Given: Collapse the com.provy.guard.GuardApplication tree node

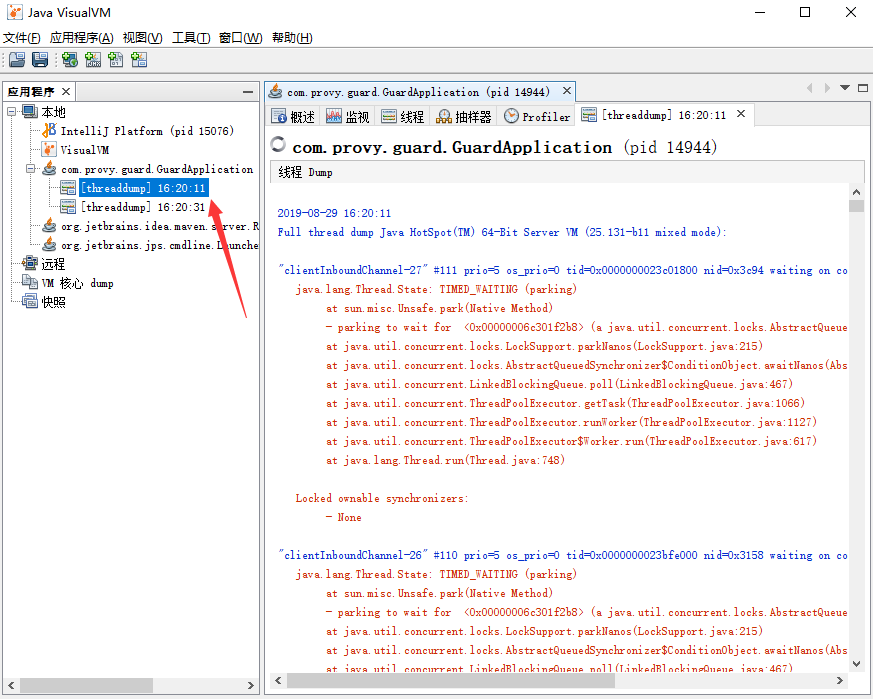Looking at the screenshot, I should coord(30,169).
